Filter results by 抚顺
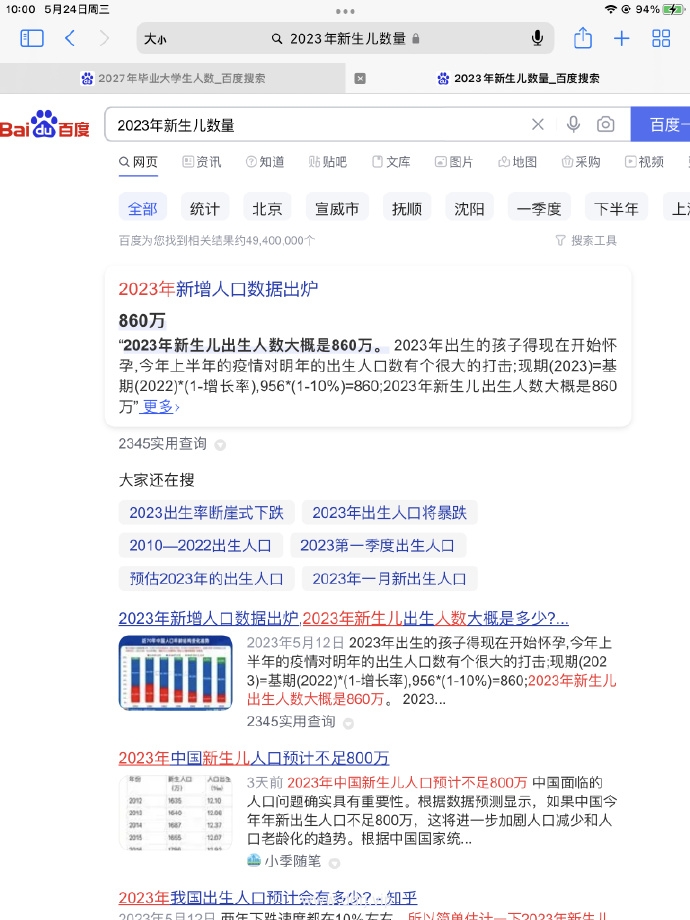The width and height of the screenshot is (690, 920). point(407,208)
